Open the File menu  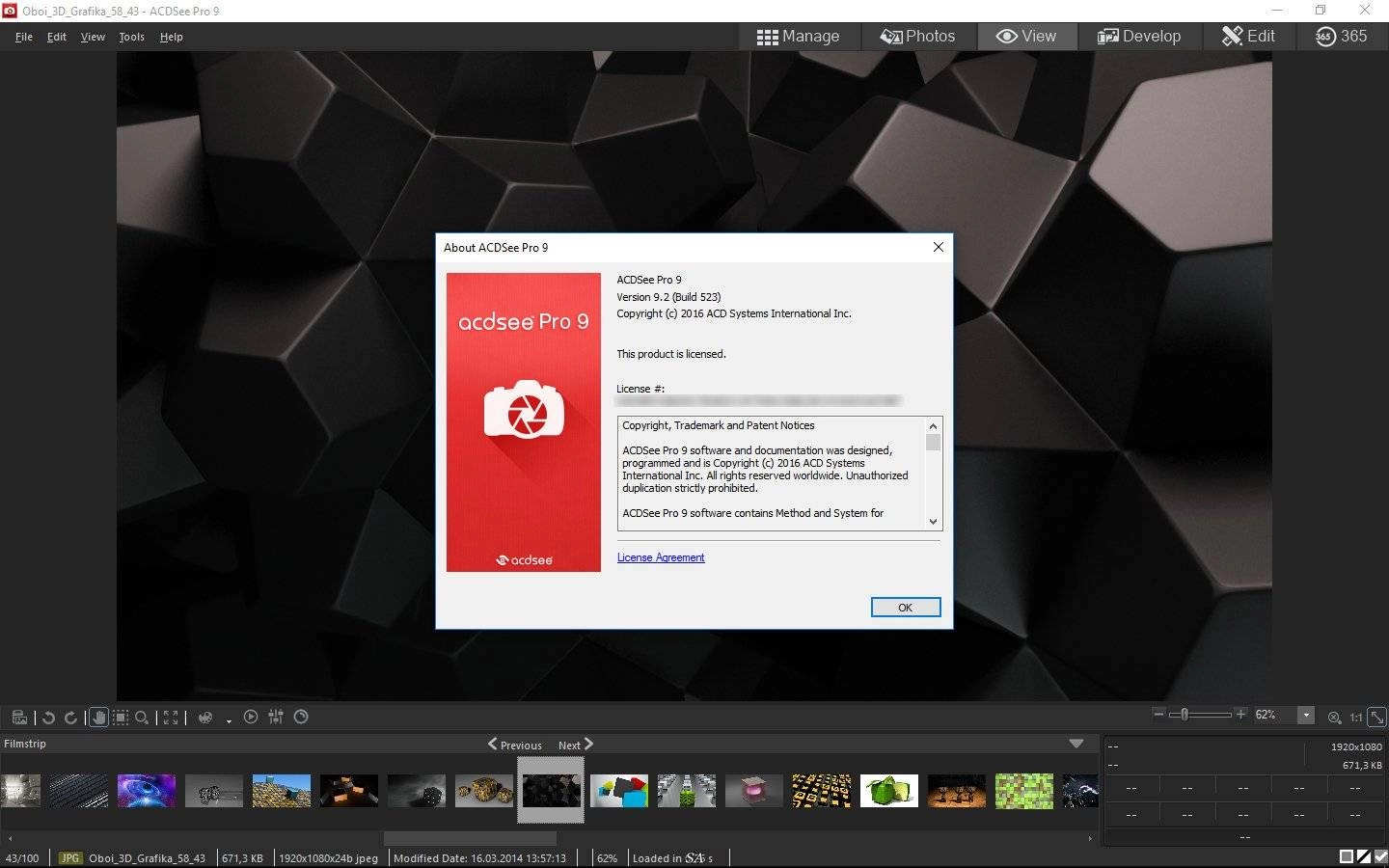coord(24,37)
